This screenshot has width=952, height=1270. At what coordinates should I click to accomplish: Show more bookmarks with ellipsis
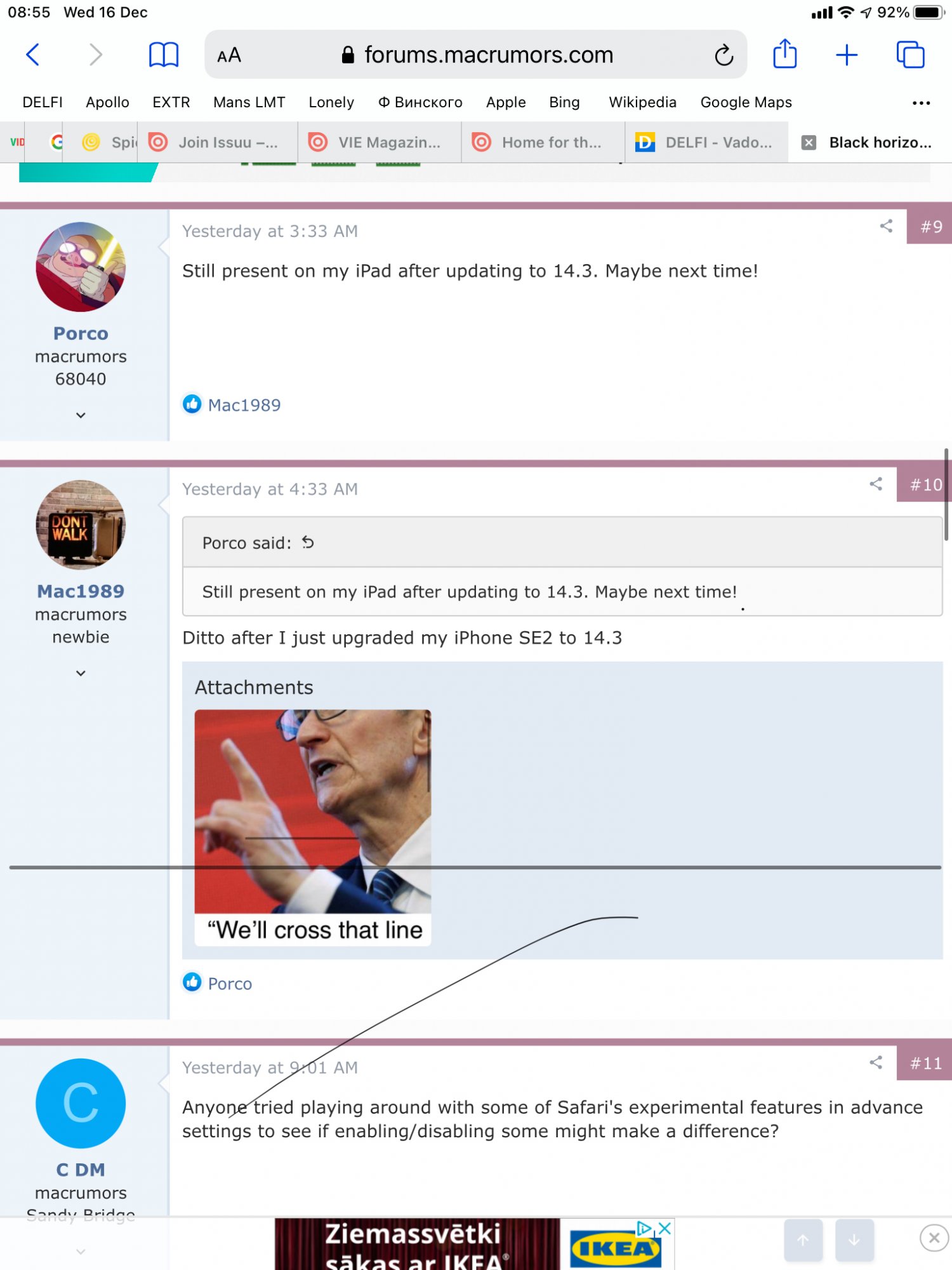tap(921, 102)
